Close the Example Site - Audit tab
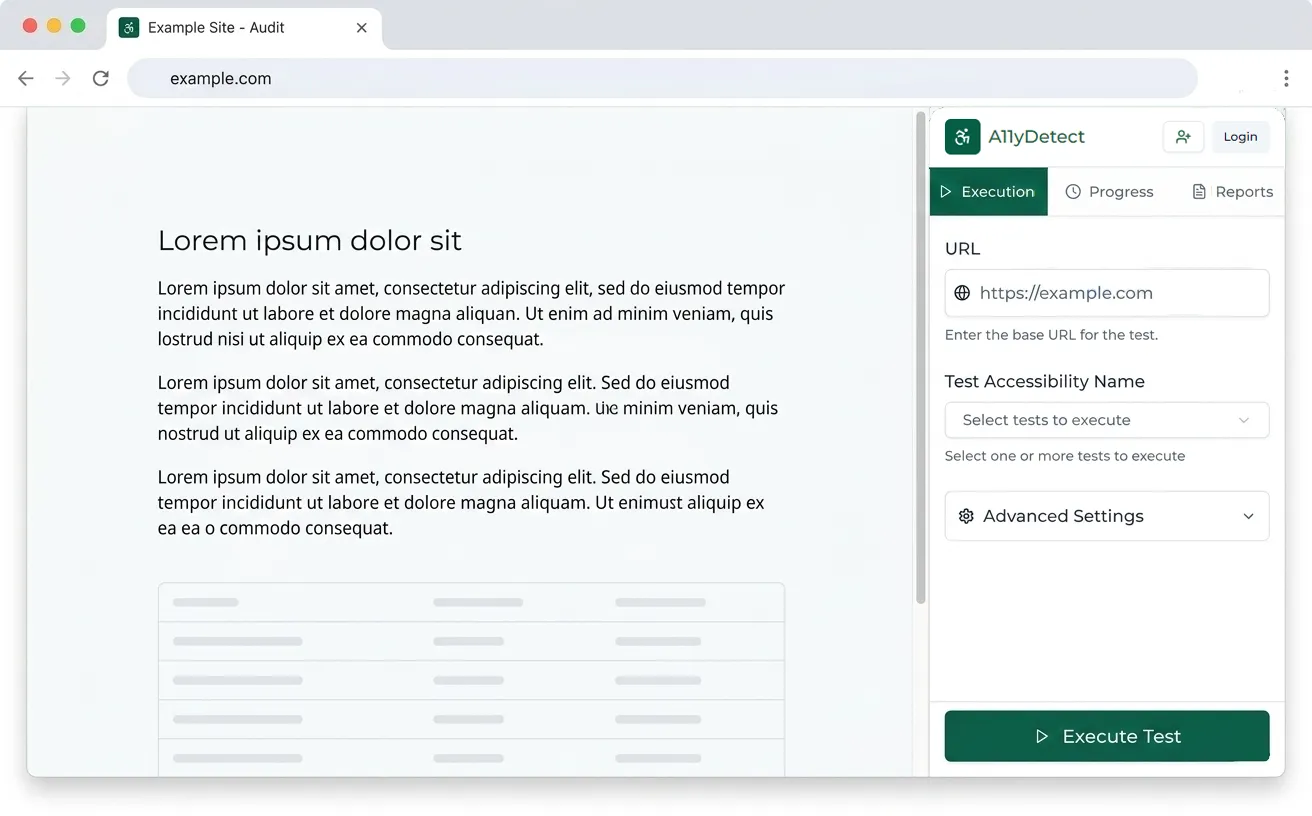Screen dimensions: 1312x816 (x=362, y=28)
